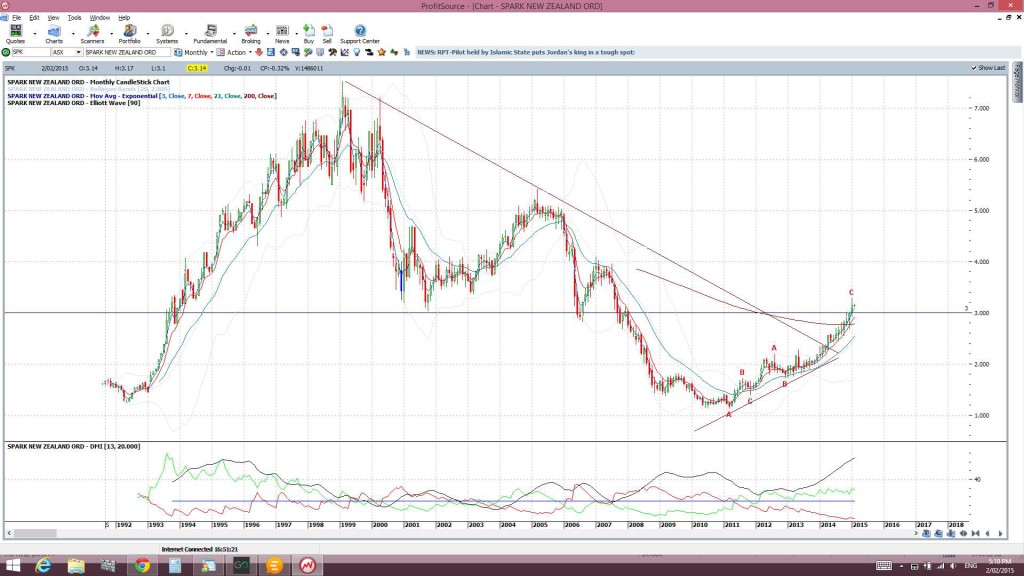
Task: Open the Fundamental data tool
Action: (210, 34)
